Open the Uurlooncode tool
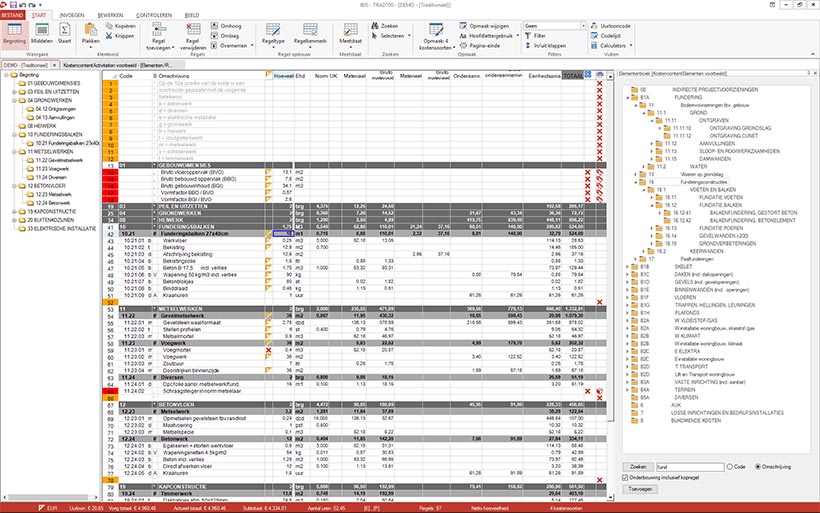This screenshot has width=820, height=513. point(611,26)
